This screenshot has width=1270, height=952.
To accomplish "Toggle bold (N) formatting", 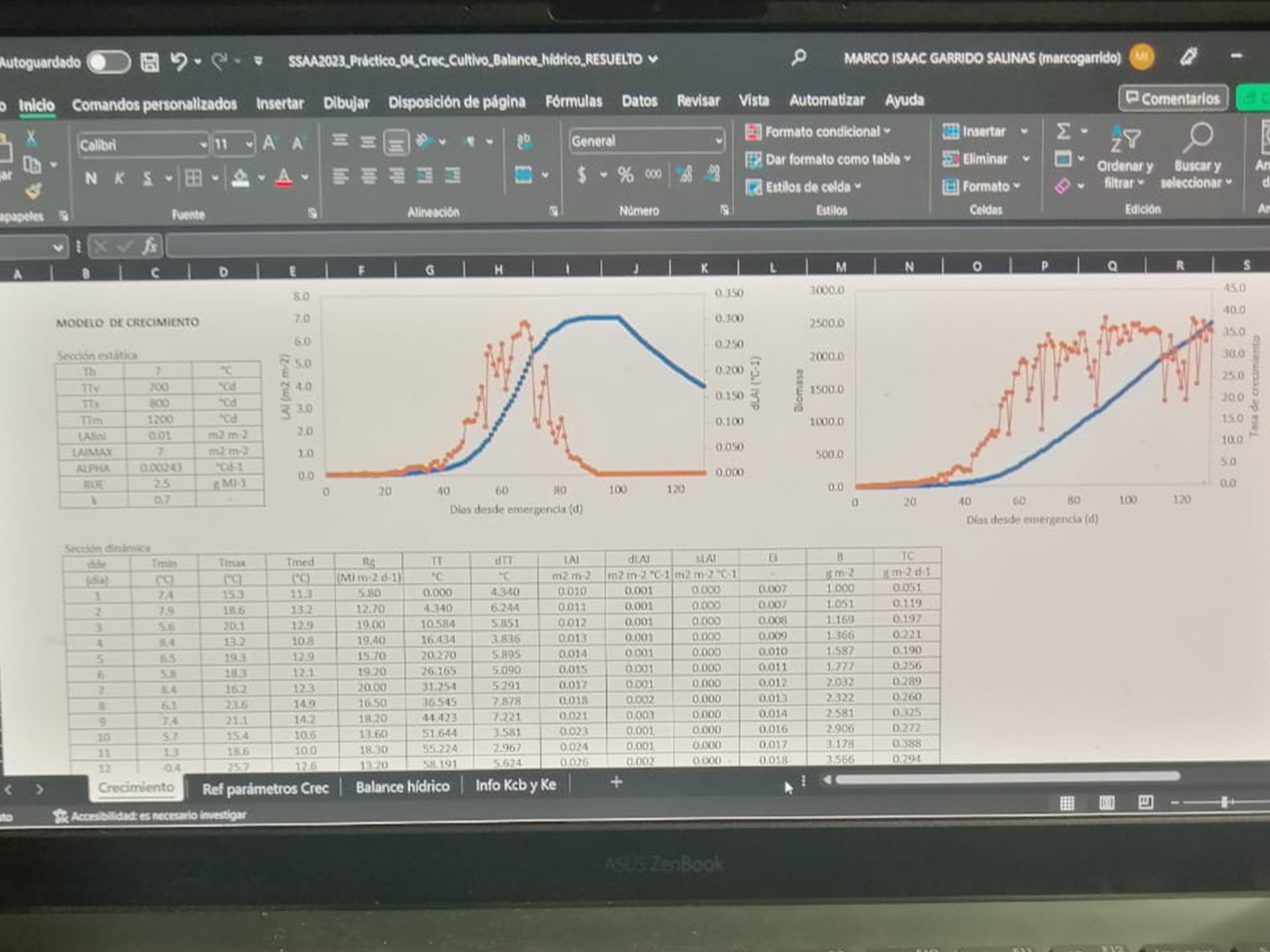I will [91, 178].
